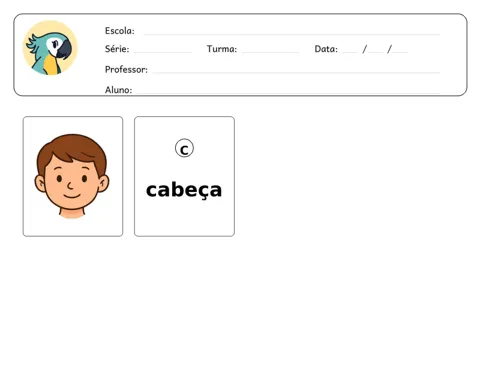
Task: Click the boy's brown hair
Action: 72,150
